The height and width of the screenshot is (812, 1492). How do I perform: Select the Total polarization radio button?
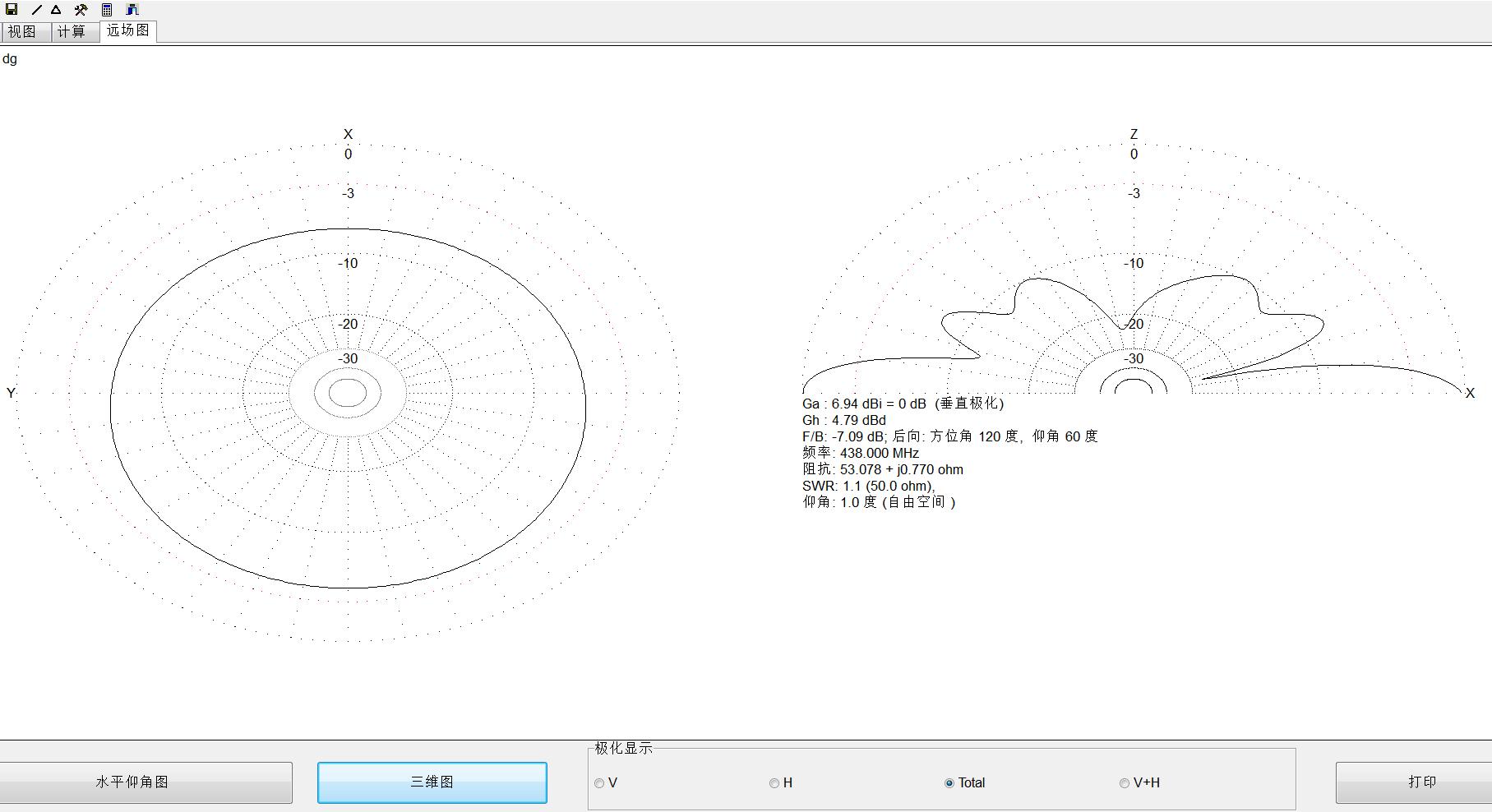click(x=949, y=783)
